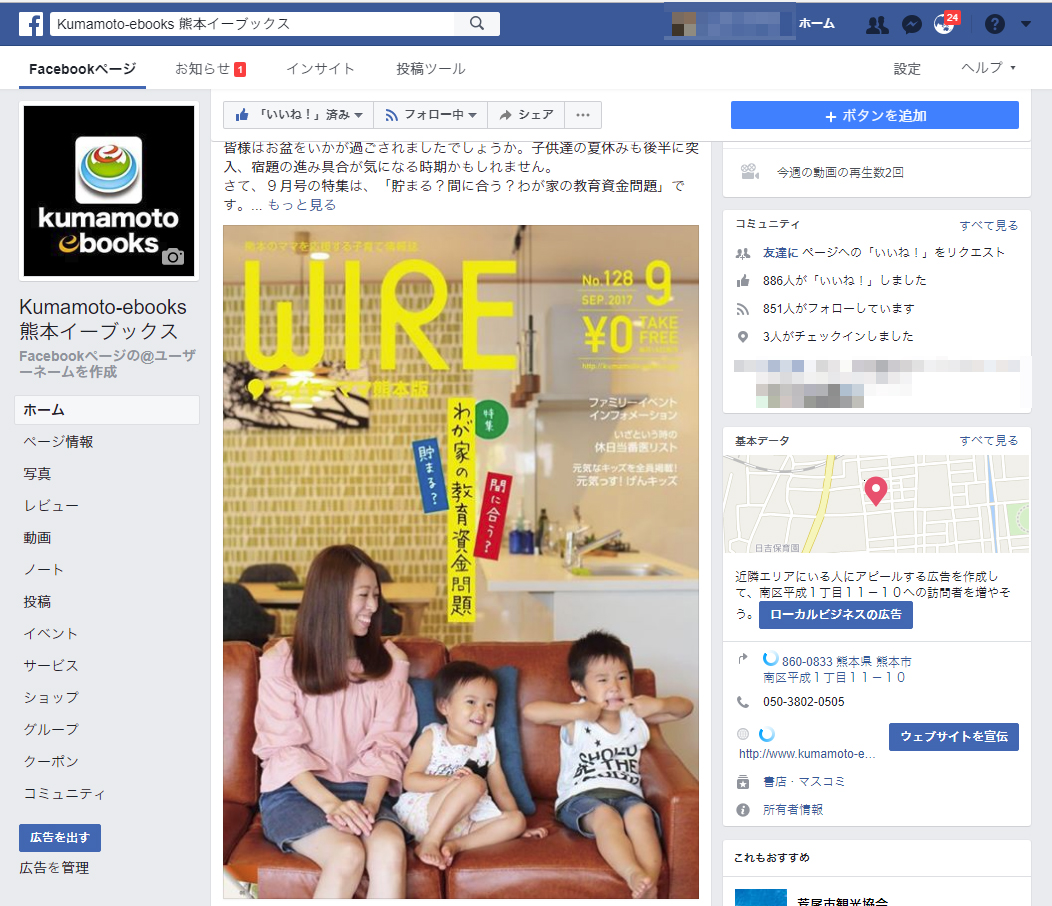The image size is (1052, 906).
Task: Click camera icon on profile picture
Action: pos(173,257)
